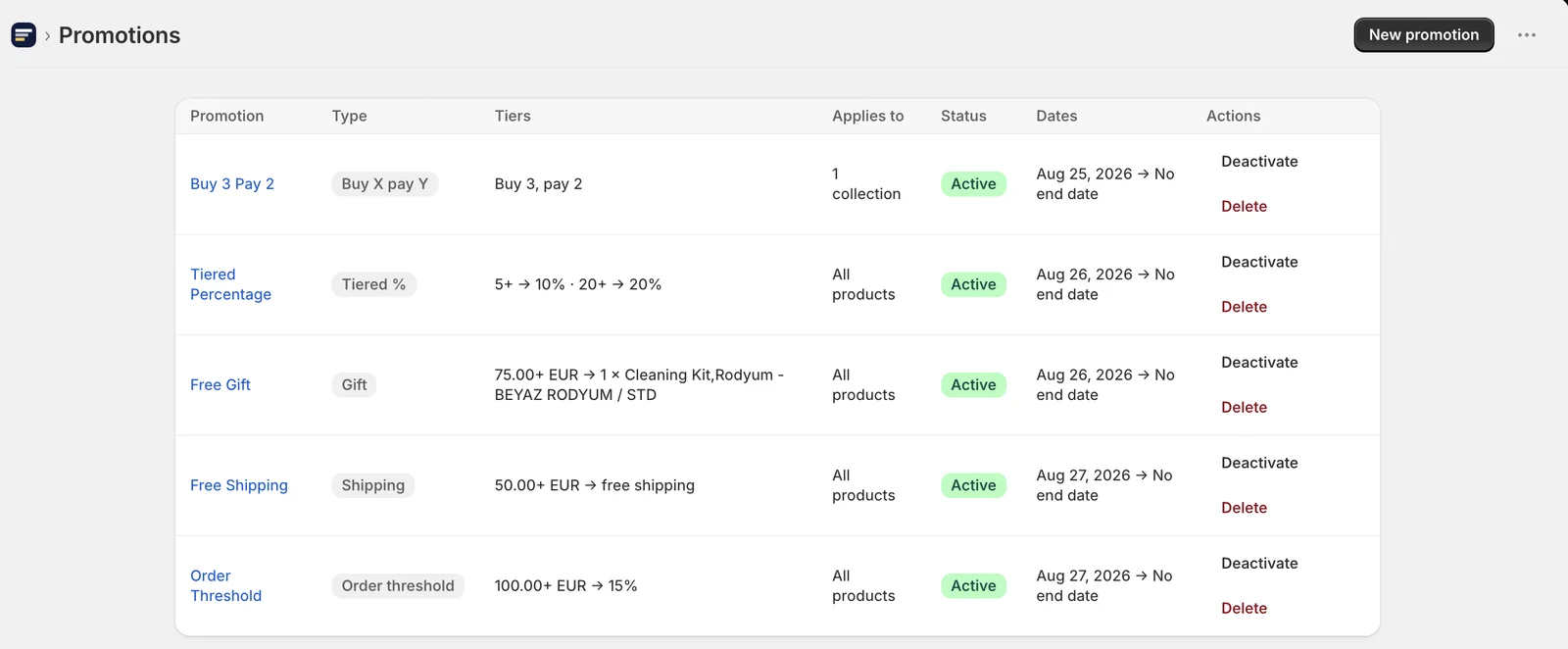Deactivate the Free Shipping promotion

point(1259,464)
